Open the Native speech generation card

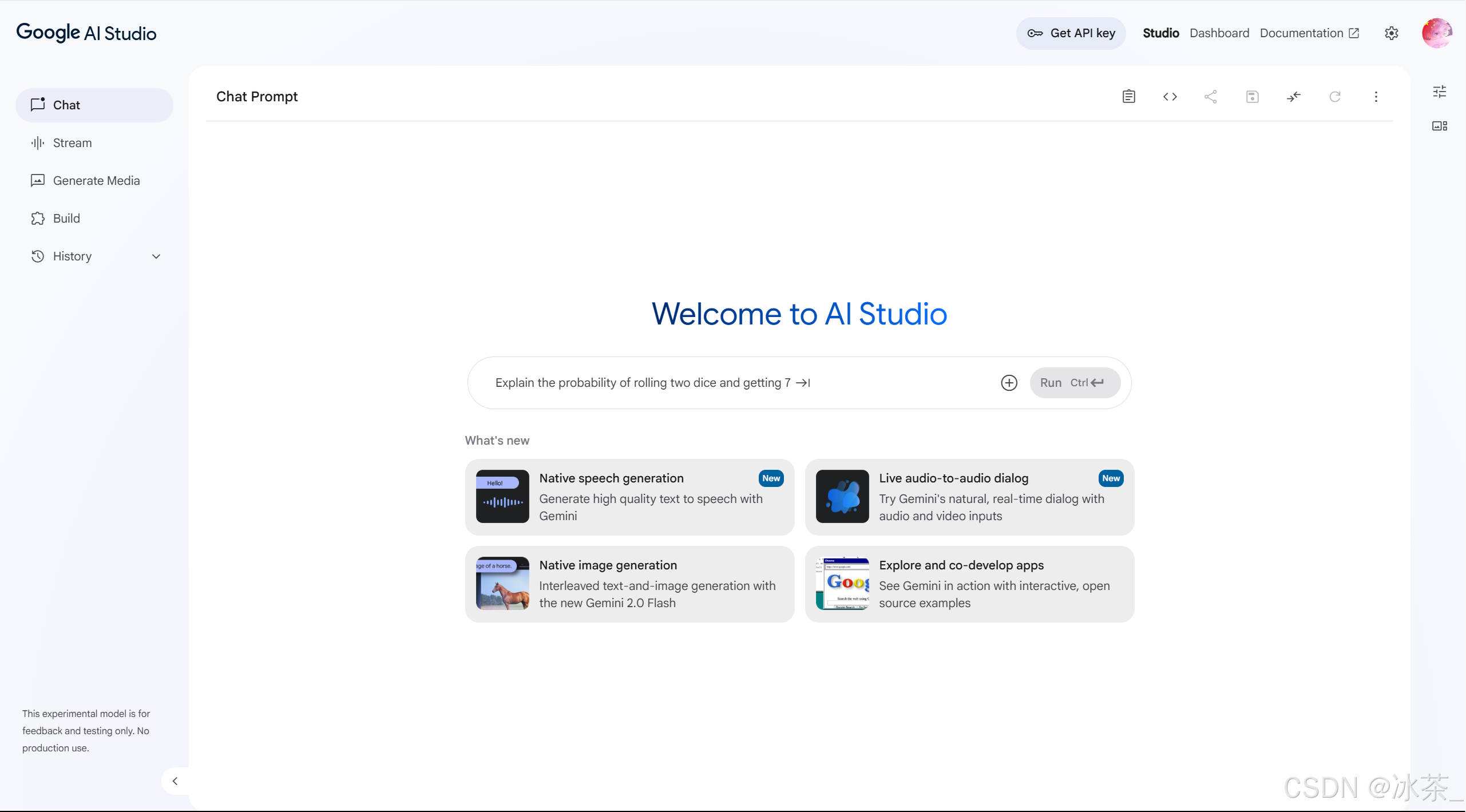pyautogui.click(x=629, y=497)
